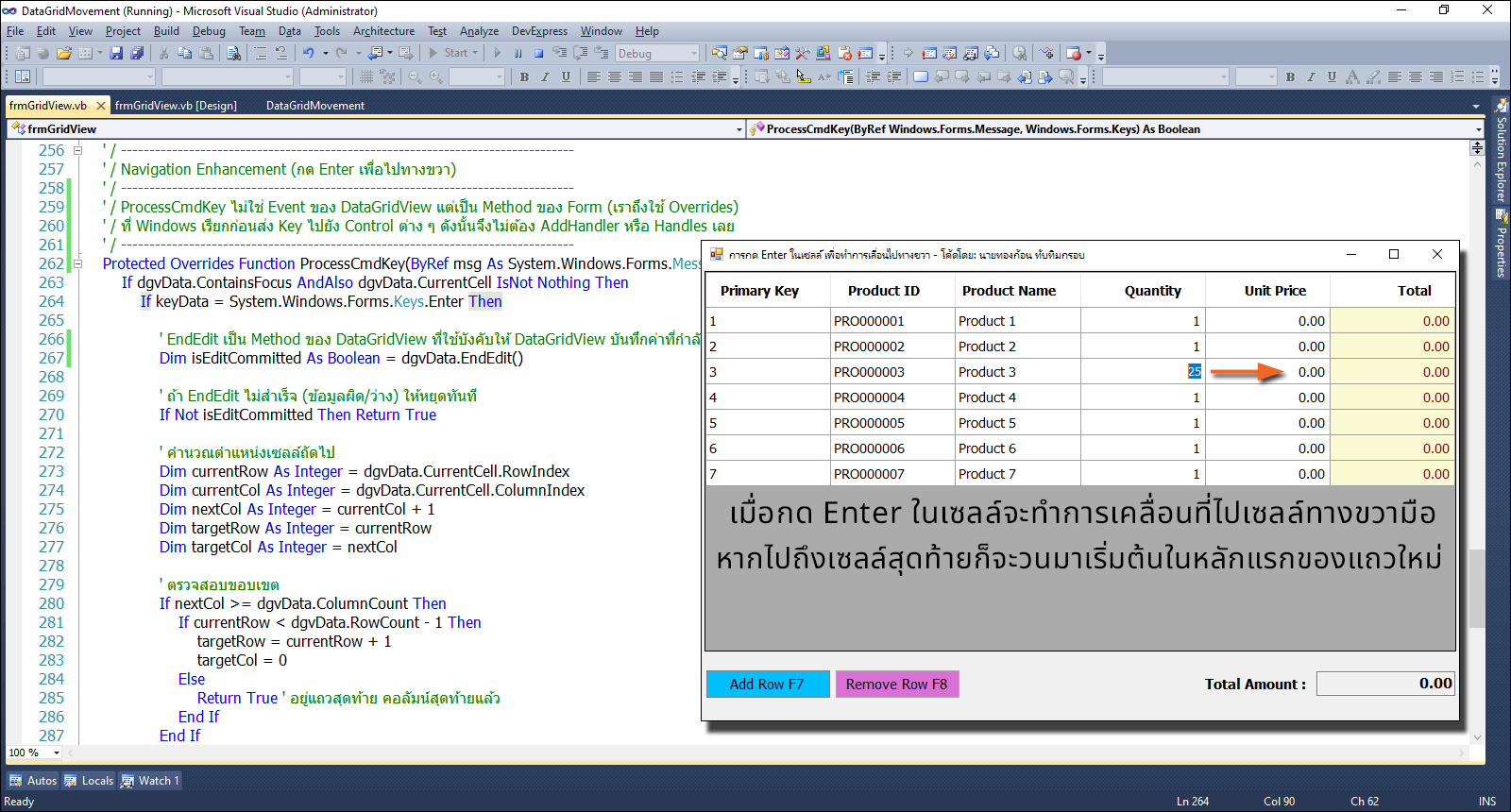Click the Cut scissors icon
Screen dimensions: 1511x812
164,53
